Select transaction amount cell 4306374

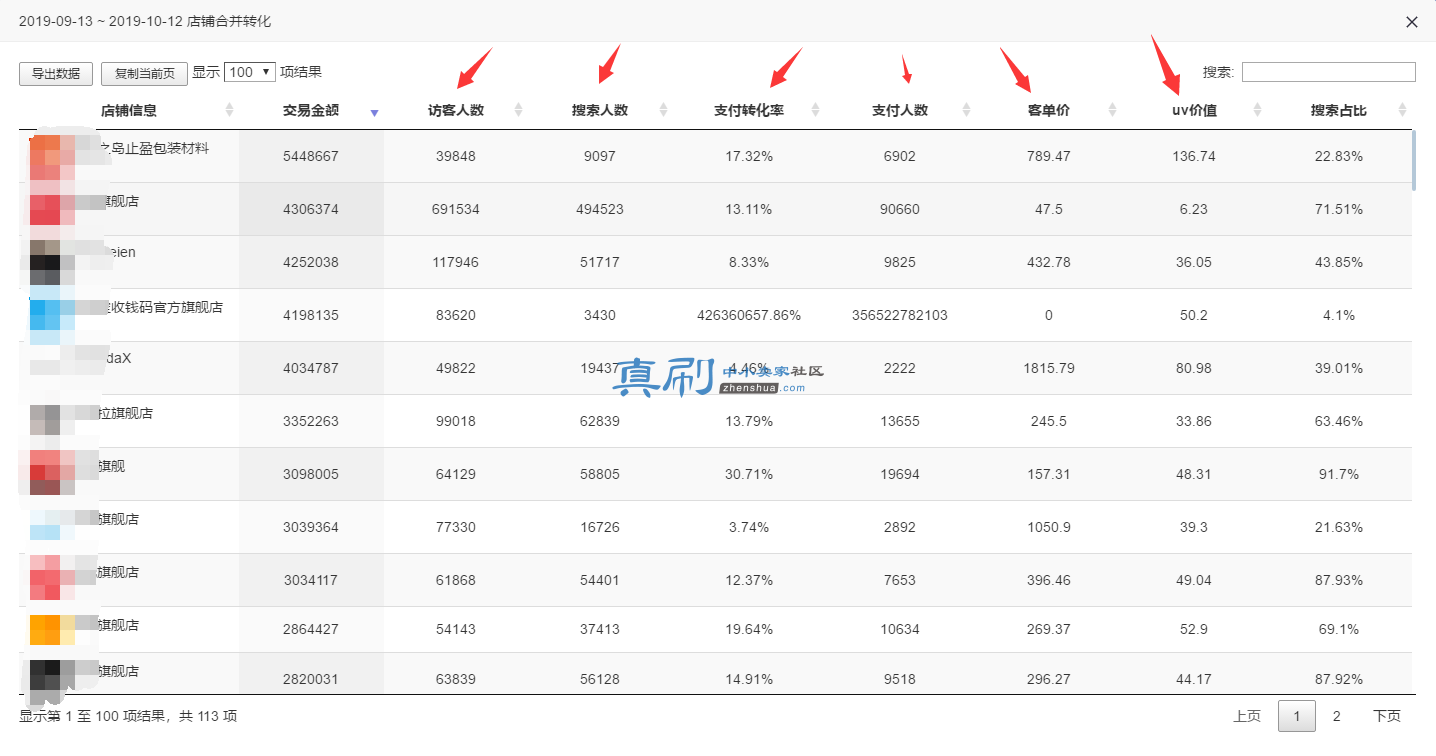pyautogui.click(x=311, y=209)
